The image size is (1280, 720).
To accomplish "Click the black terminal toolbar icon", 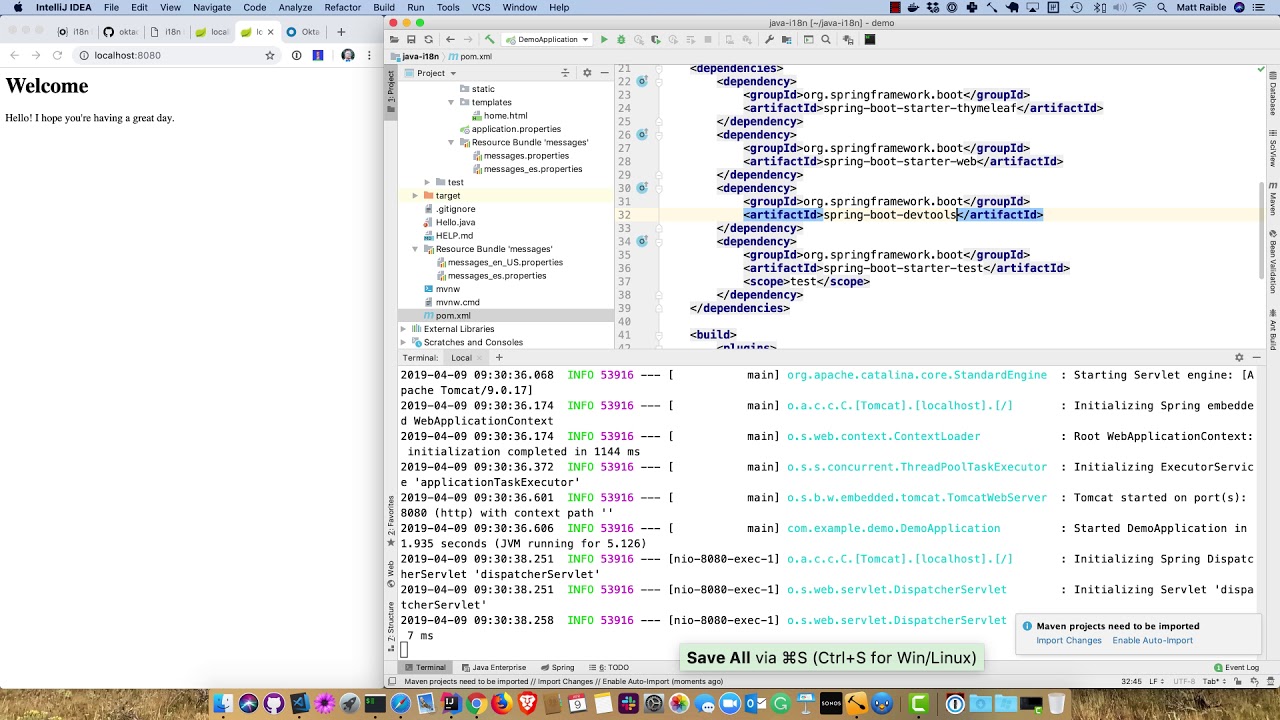I will (x=870, y=40).
